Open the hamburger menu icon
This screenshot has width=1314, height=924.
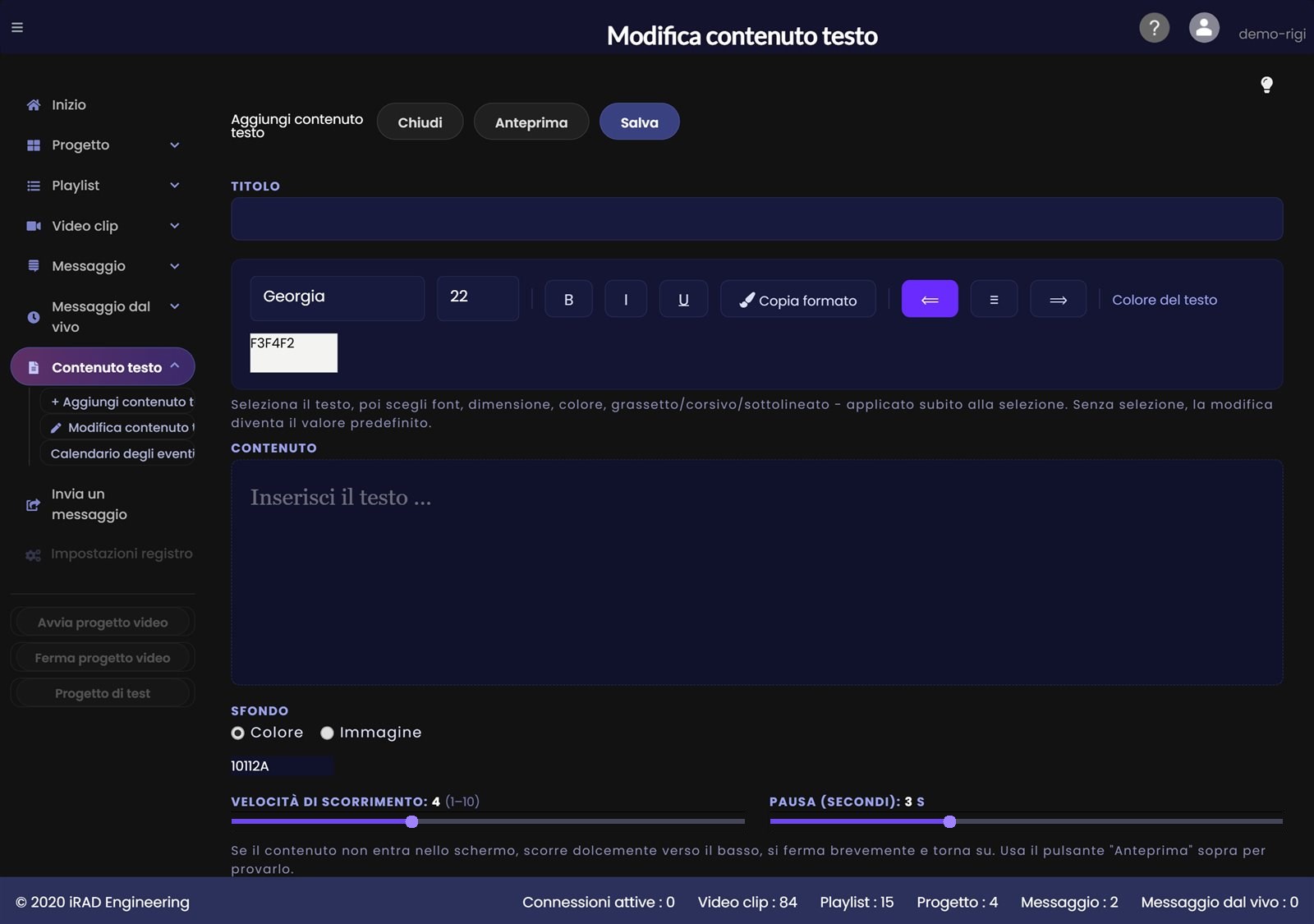tap(17, 27)
